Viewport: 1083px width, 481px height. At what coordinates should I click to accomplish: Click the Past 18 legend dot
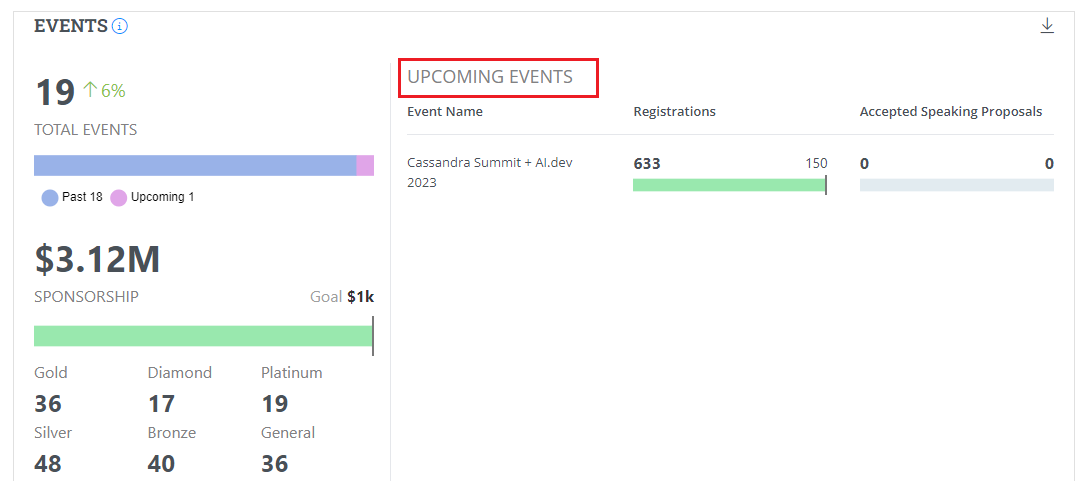(50, 197)
